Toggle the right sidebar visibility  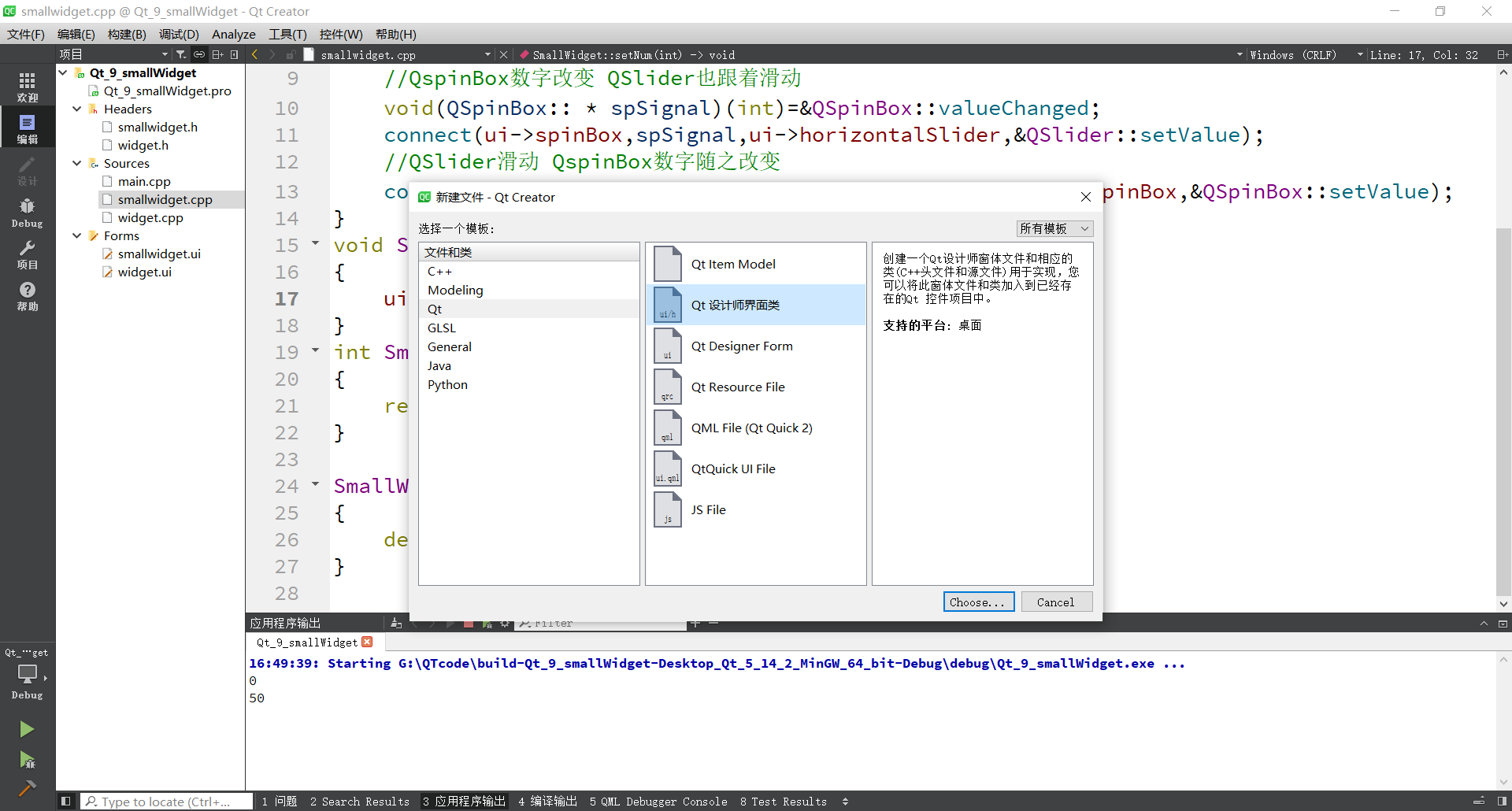1502,802
